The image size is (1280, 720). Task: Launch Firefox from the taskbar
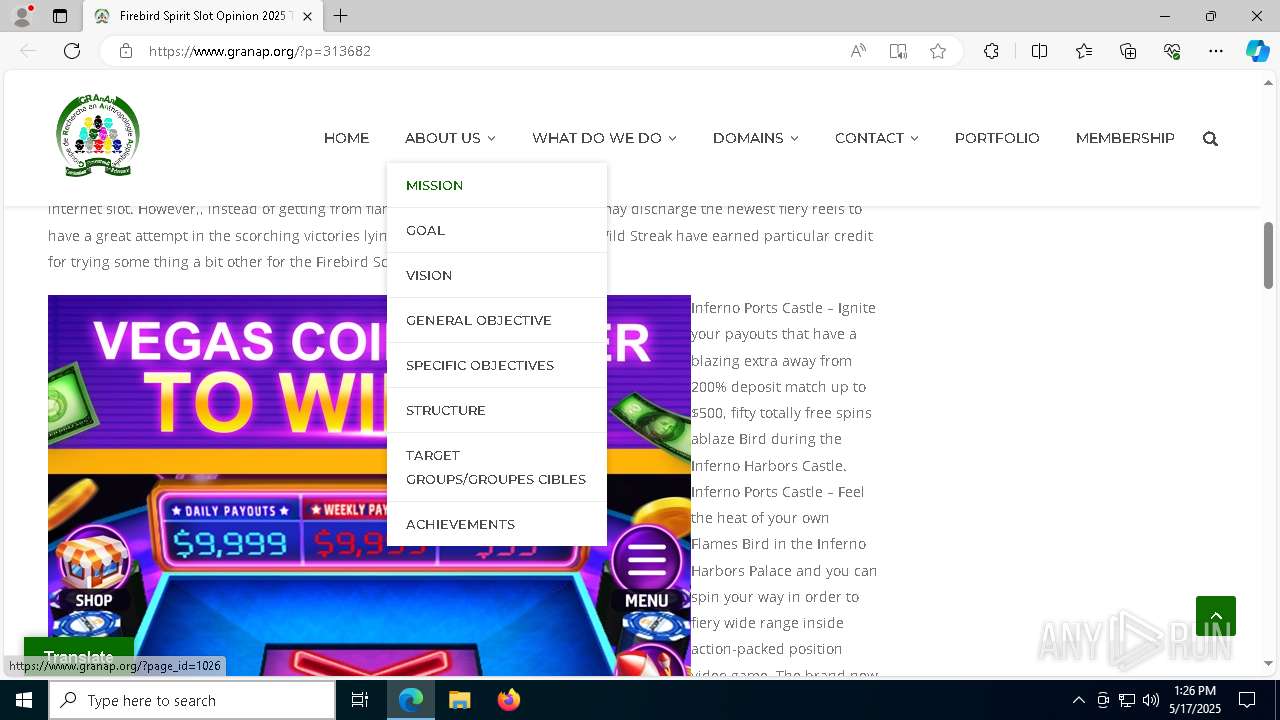tap(509, 700)
